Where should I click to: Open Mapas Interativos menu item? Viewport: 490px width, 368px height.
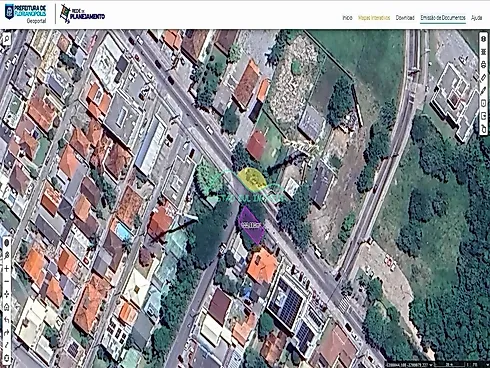point(374,18)
